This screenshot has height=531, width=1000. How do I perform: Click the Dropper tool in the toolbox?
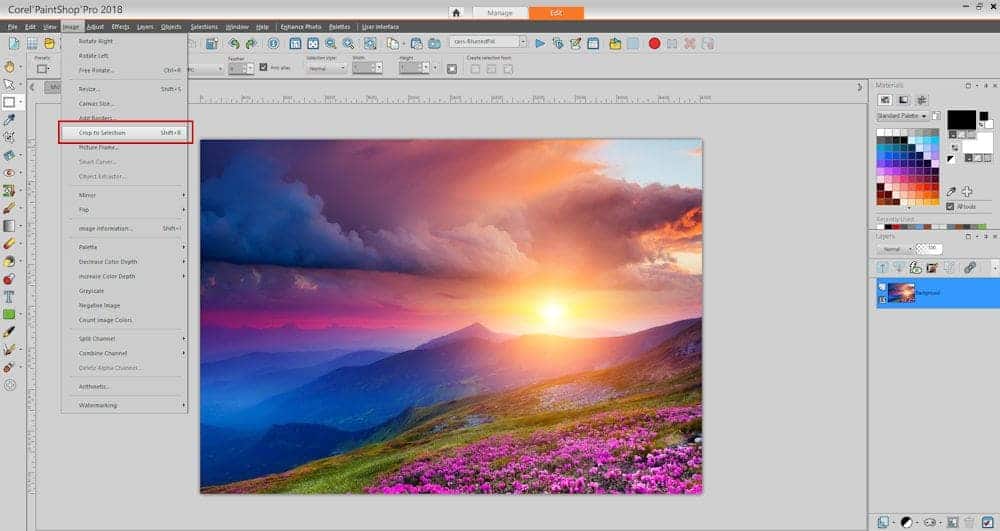click(x=9, y=119)
